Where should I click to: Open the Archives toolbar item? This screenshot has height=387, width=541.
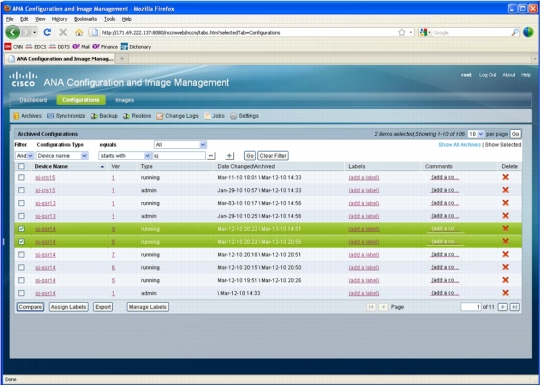point(28,116)
